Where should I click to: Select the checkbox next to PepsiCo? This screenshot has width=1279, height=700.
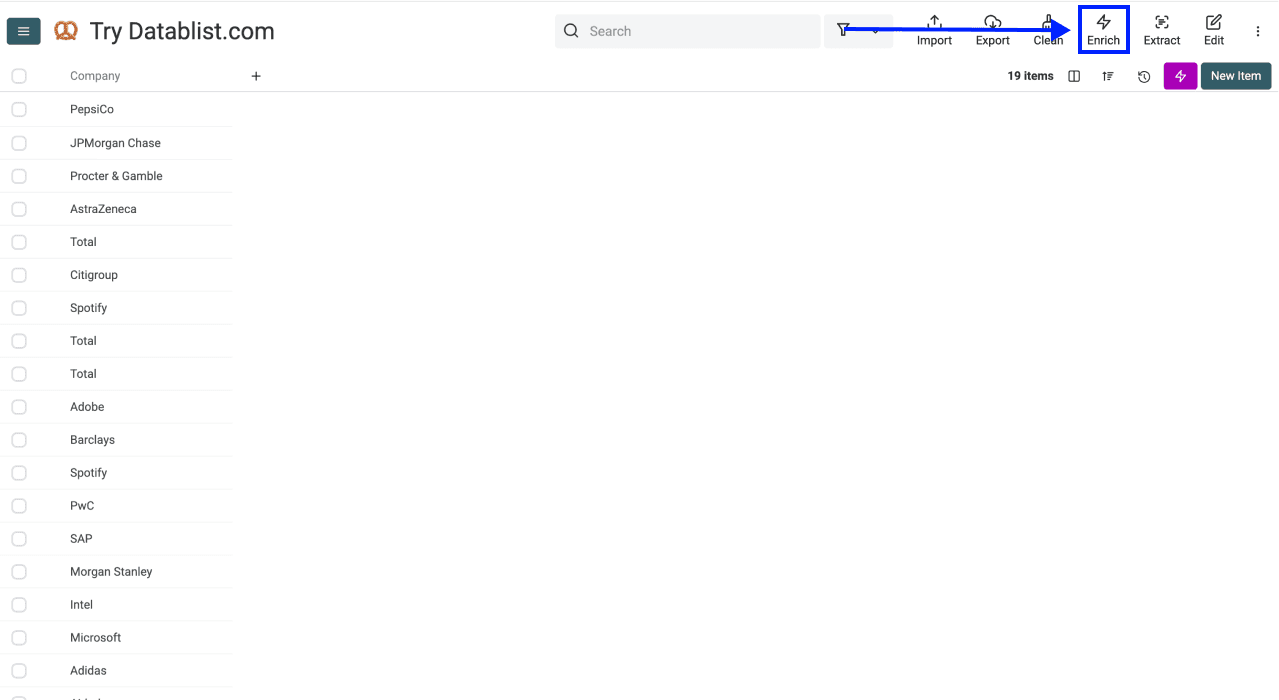tap(18, 108)
